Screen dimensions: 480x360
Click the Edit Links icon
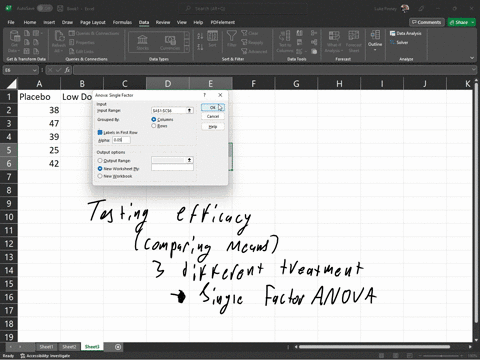pyautogui.click(x=72, y=51)
